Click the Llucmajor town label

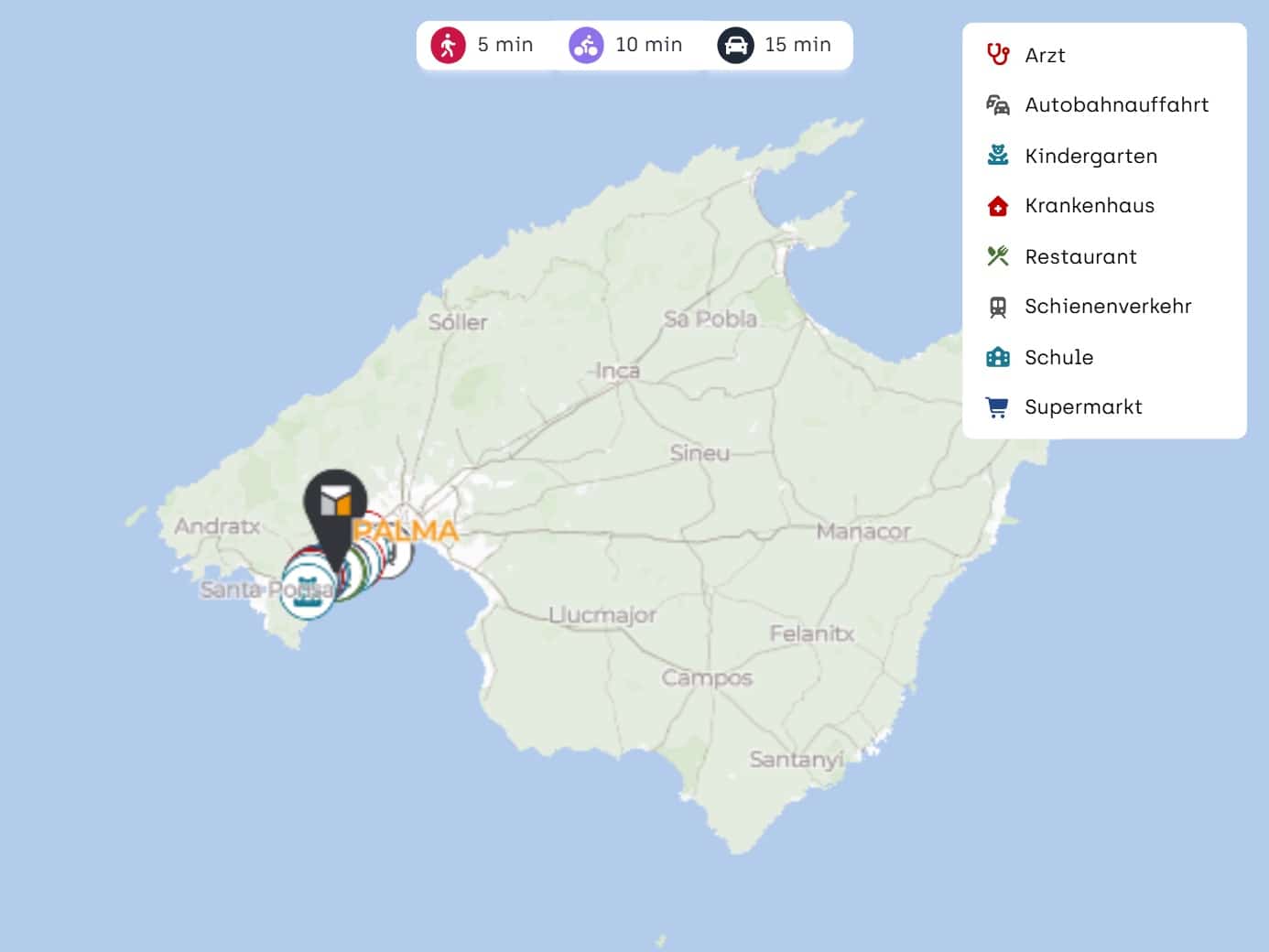[602, 615]
